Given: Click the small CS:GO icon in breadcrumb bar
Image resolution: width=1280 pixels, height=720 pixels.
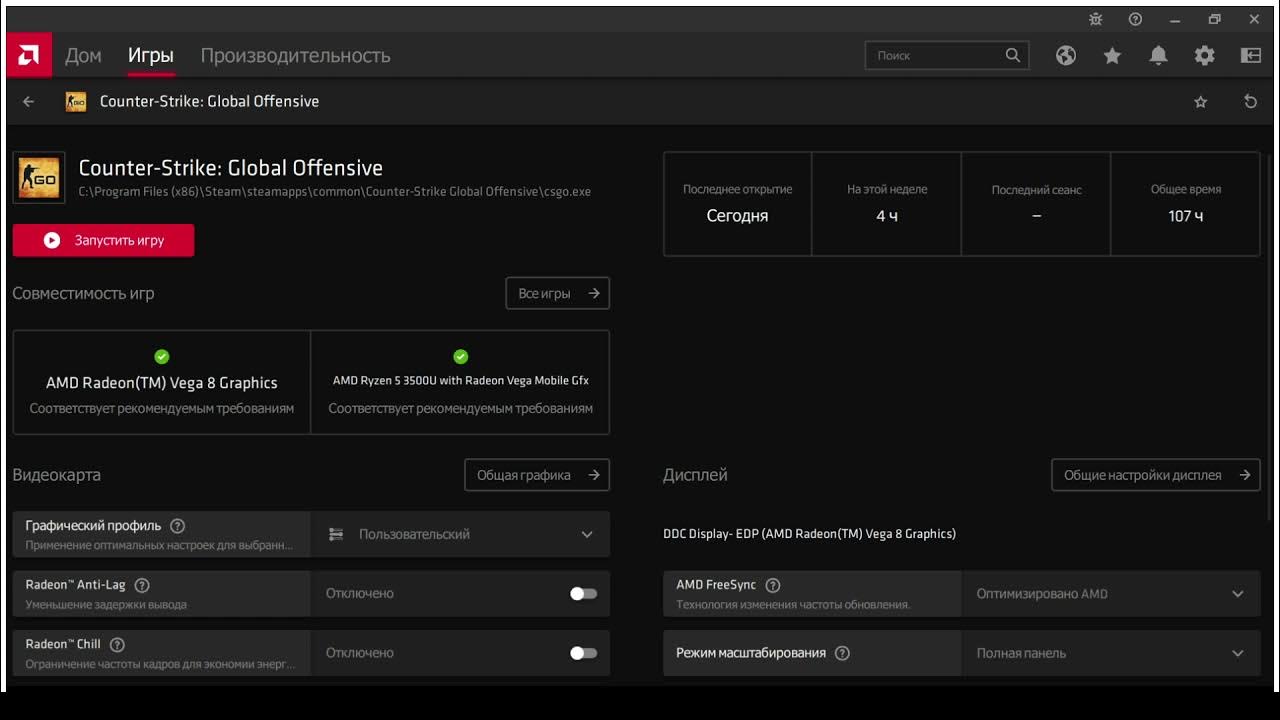Looking at the screenshot, I should tap(75, 102).
